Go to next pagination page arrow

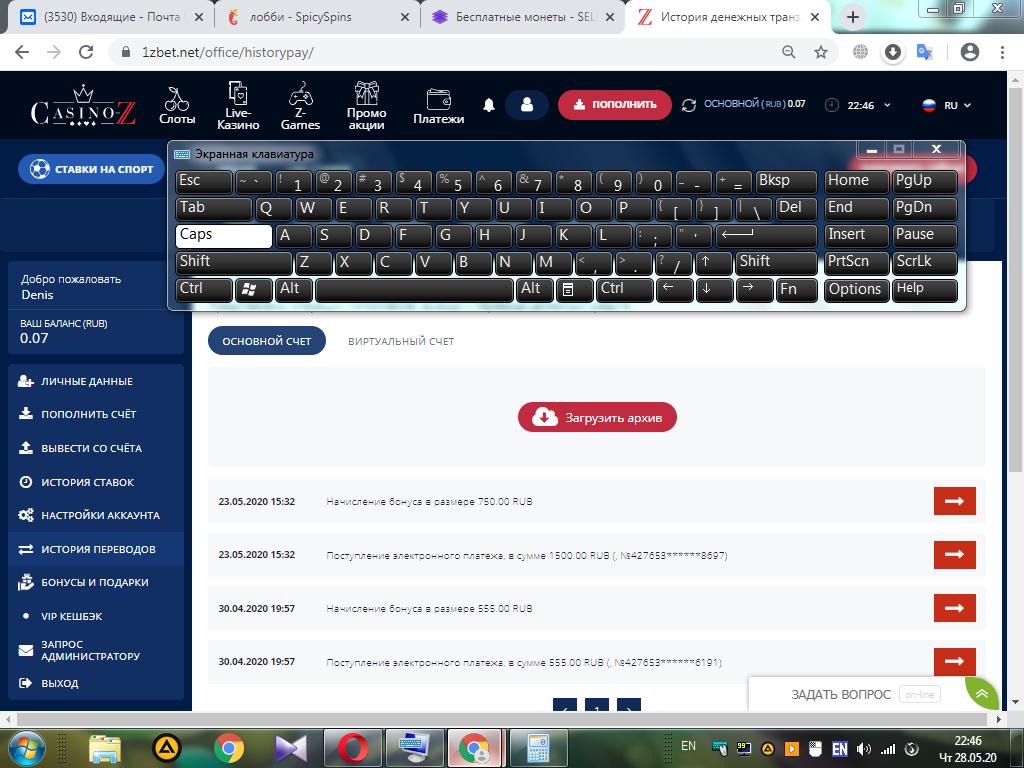[629, 705]
